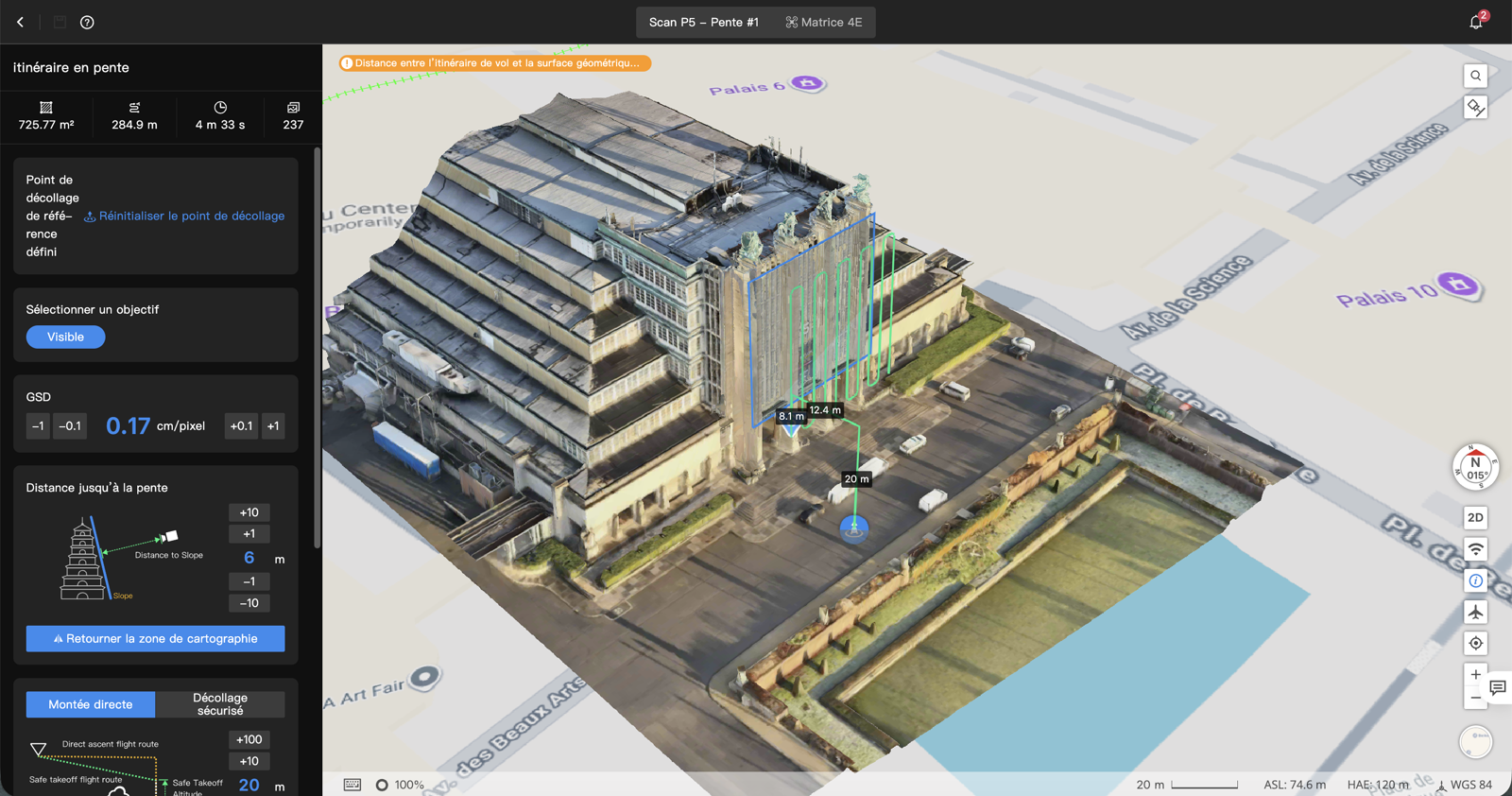Select the Art Fair map marker

coord(426,676)
